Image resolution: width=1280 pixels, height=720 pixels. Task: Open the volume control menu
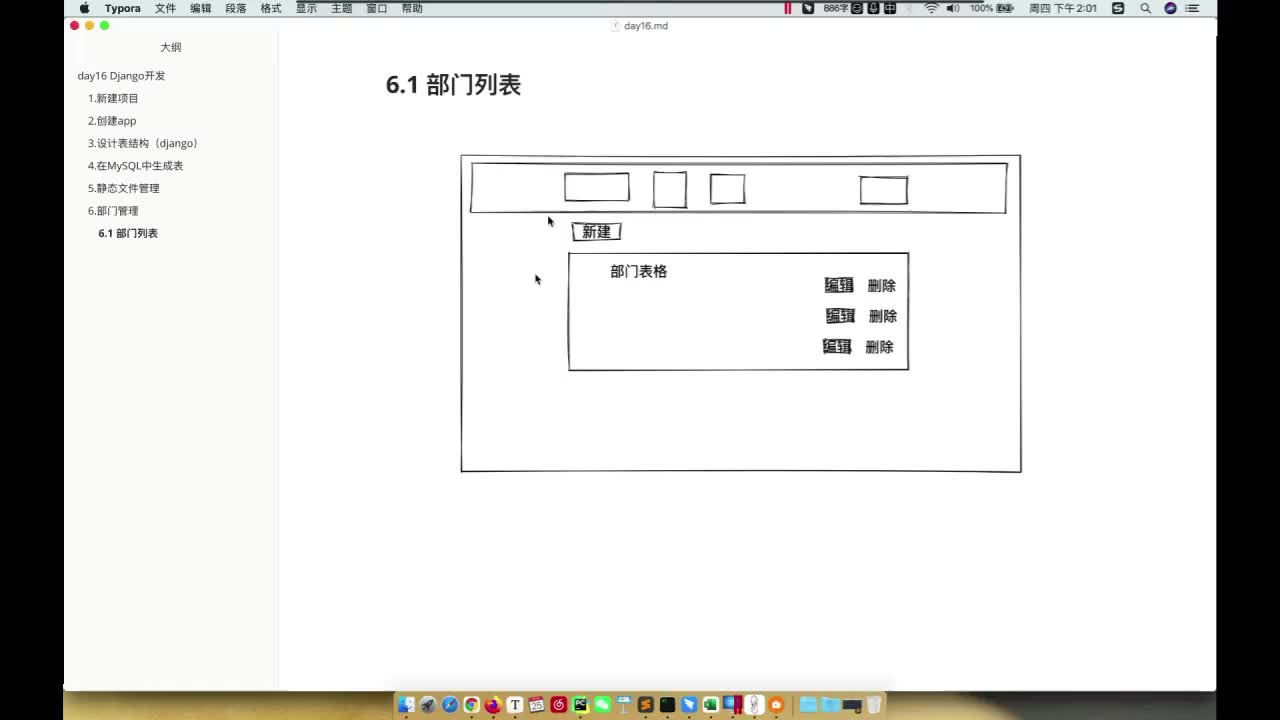coord(953,8)
